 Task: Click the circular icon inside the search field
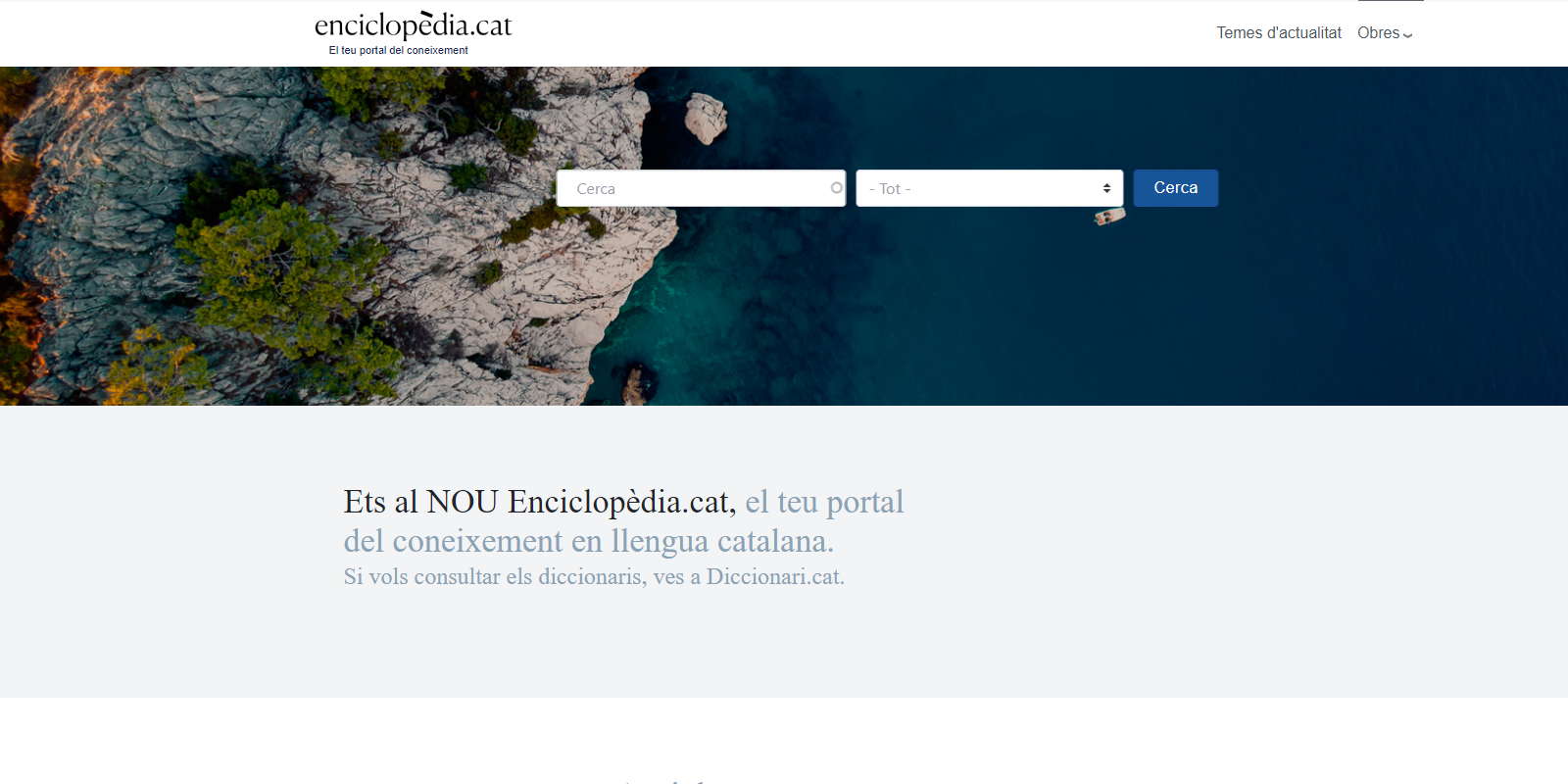pyautogui.click(x=836, y=188)
